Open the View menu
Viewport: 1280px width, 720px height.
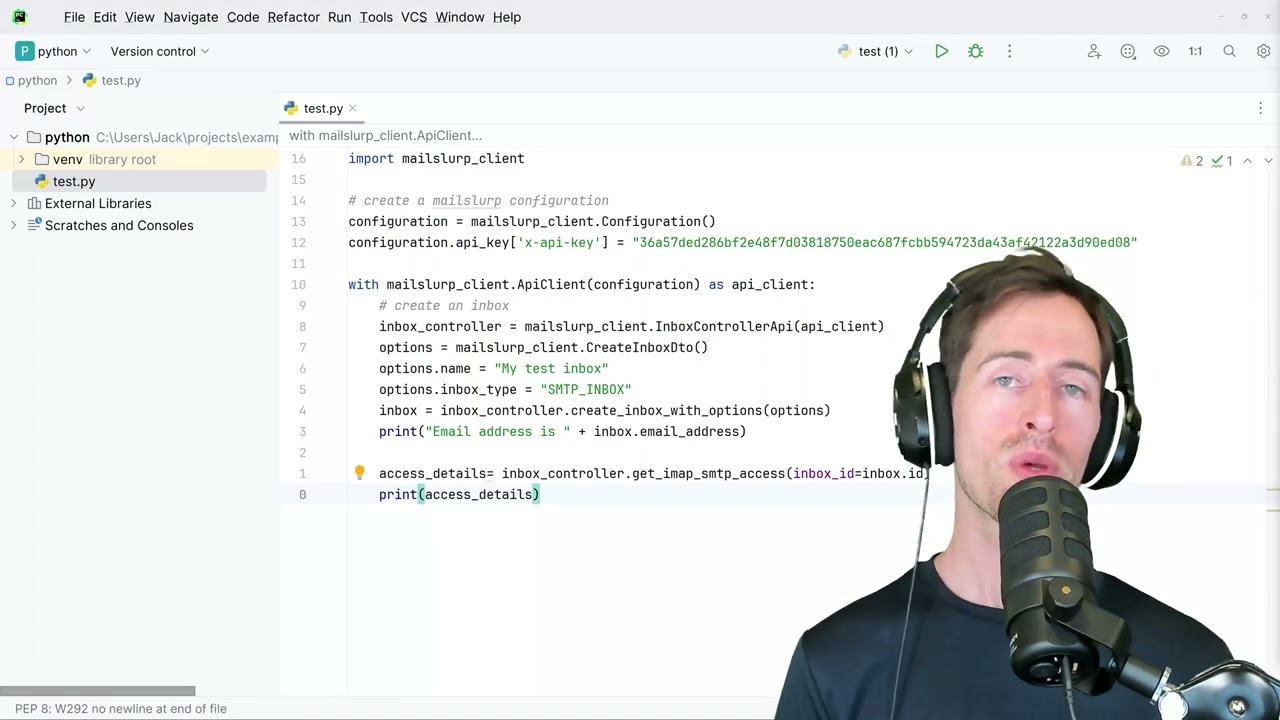pyautogui.click(x=140, y=17)
